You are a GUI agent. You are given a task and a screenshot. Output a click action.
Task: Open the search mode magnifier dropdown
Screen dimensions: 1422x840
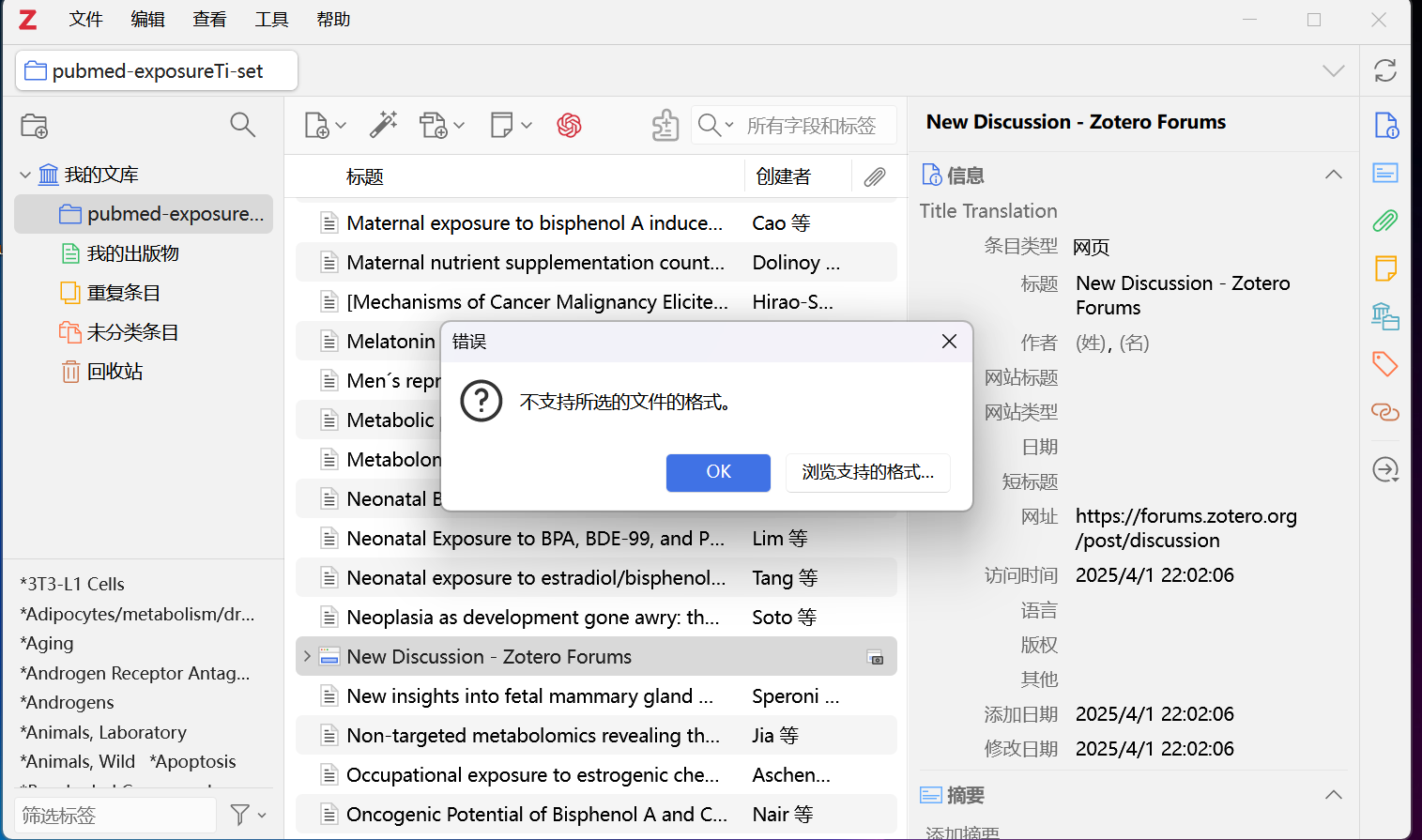coord(715,125)
